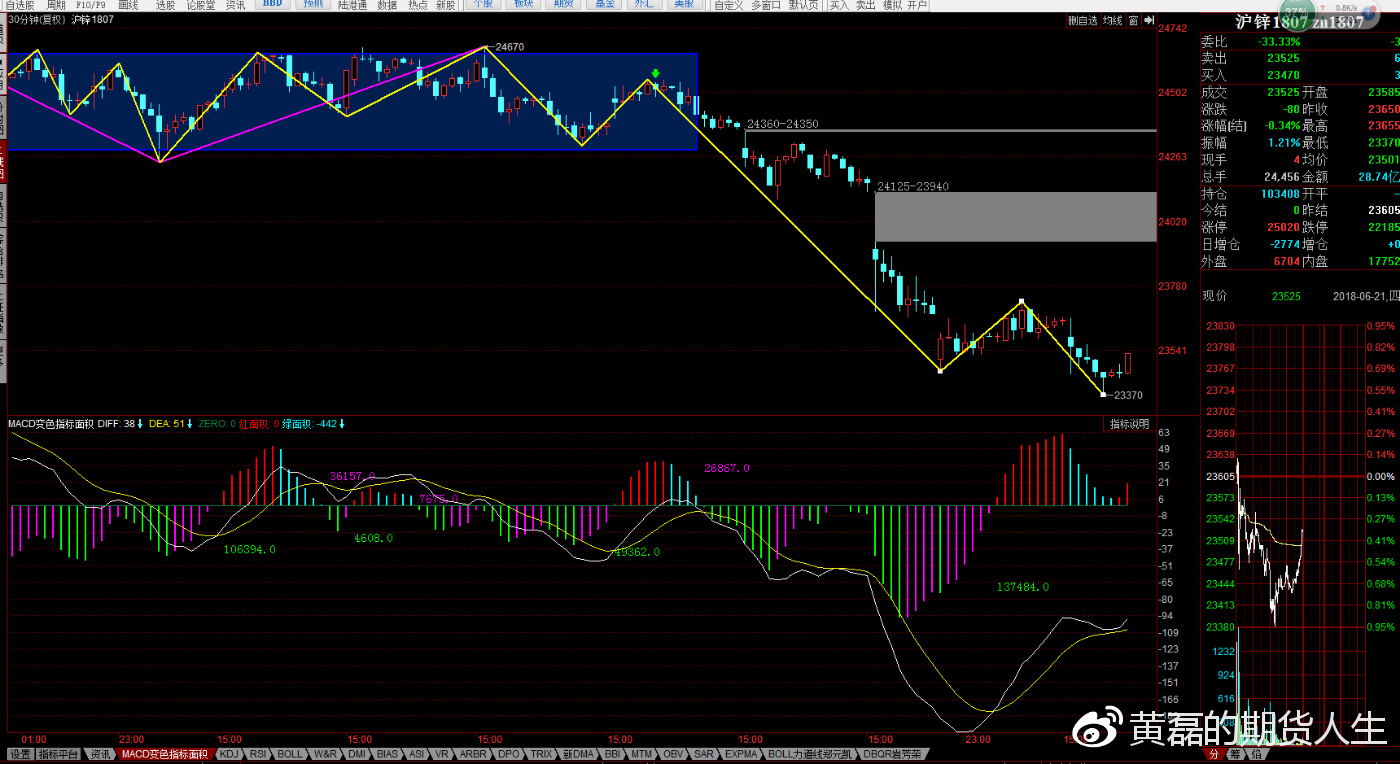The image size is (1400, 764).
Task: Click the DIFF down arrow in MACD header
Action: [x=140, y=424]
